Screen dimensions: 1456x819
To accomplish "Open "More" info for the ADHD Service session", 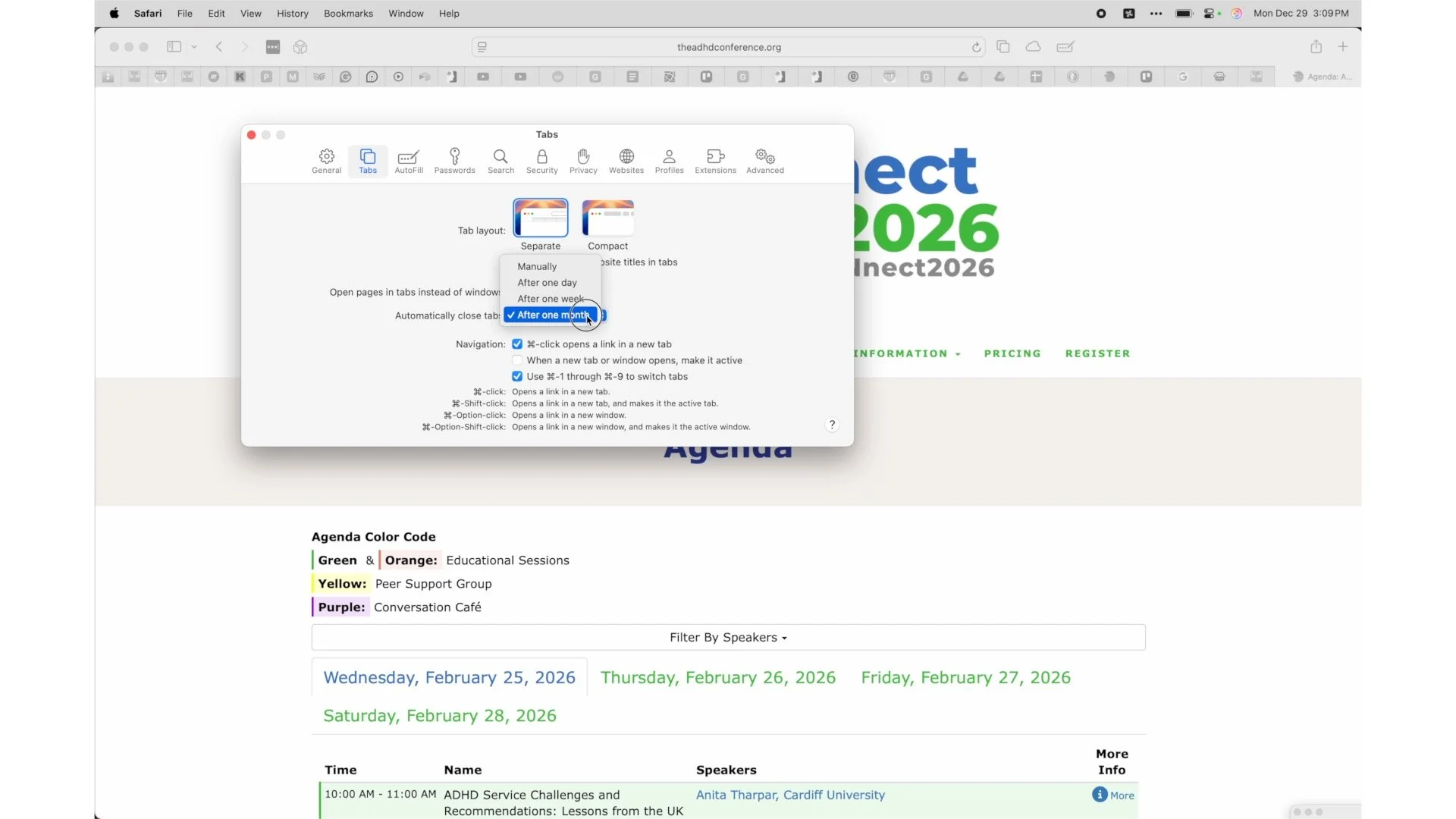I will [1112, 795].
